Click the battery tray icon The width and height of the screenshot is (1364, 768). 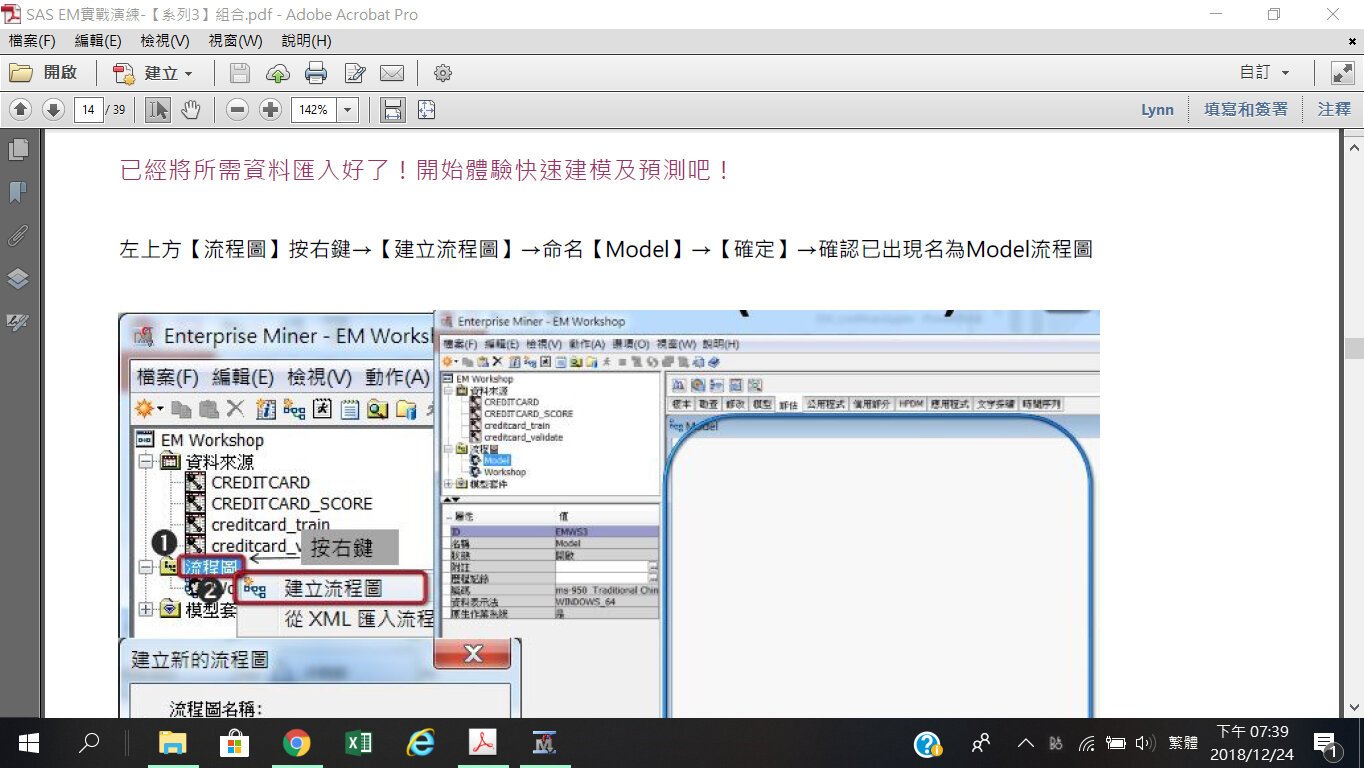(1116, 743)
